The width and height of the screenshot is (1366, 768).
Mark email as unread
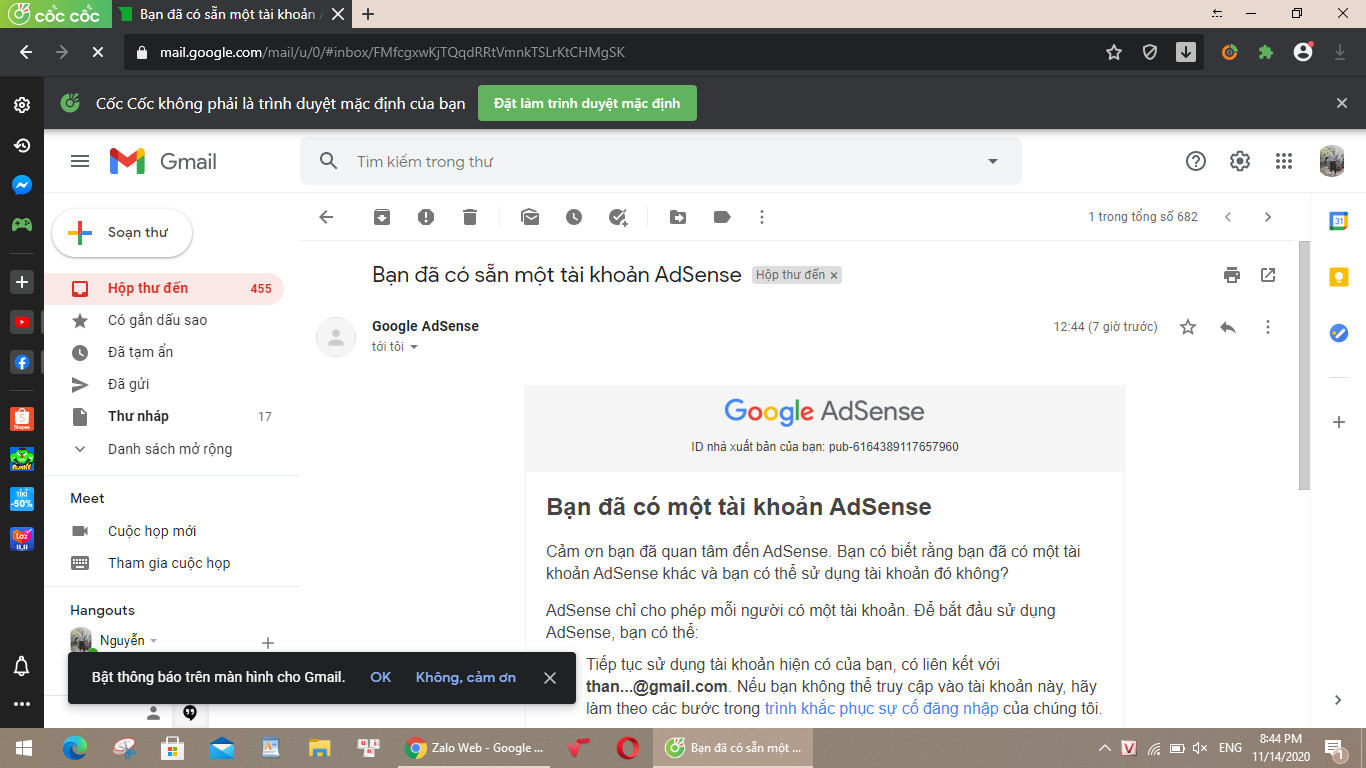click(x=530, y=217)
